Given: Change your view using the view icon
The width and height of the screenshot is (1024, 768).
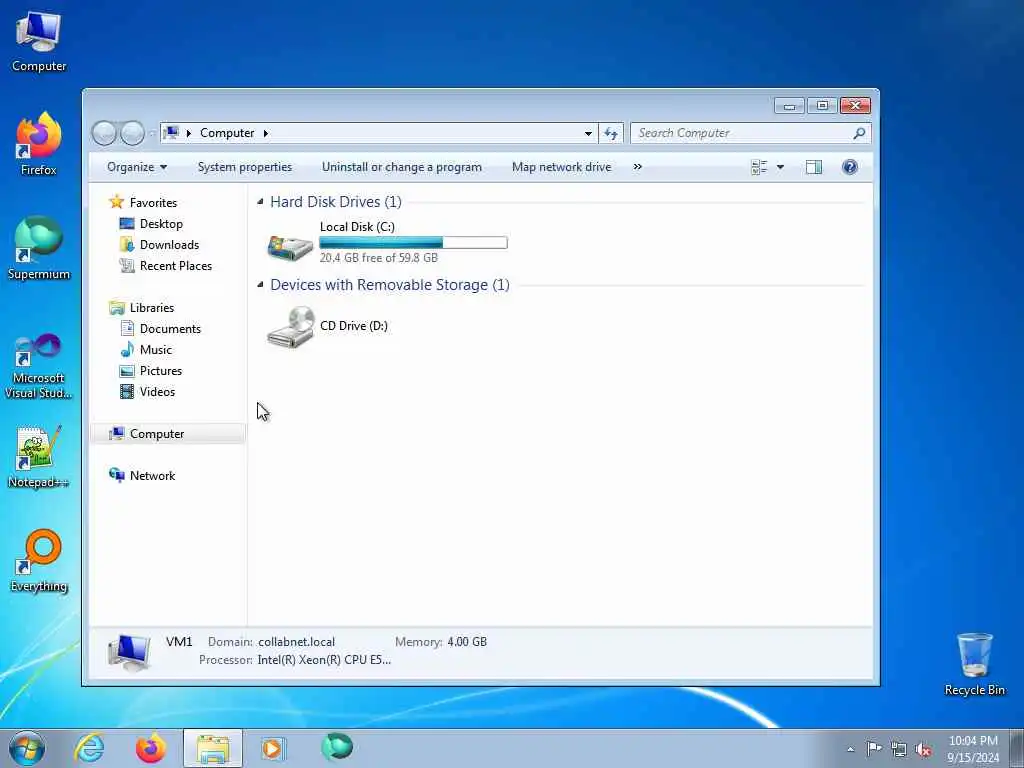Looking at the screenshot, I should click(x=759, y=167).
